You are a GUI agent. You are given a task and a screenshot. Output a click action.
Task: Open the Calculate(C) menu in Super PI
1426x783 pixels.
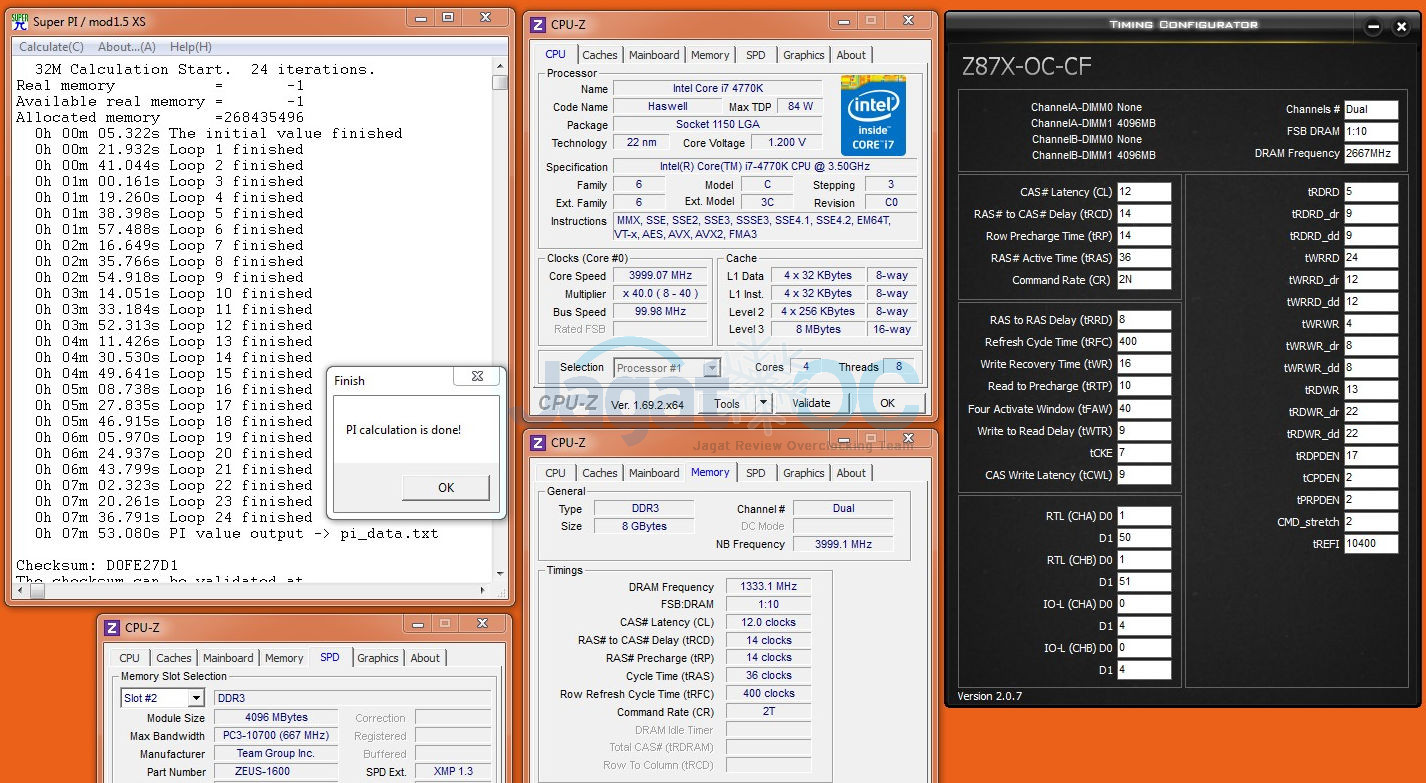point(52,47)
